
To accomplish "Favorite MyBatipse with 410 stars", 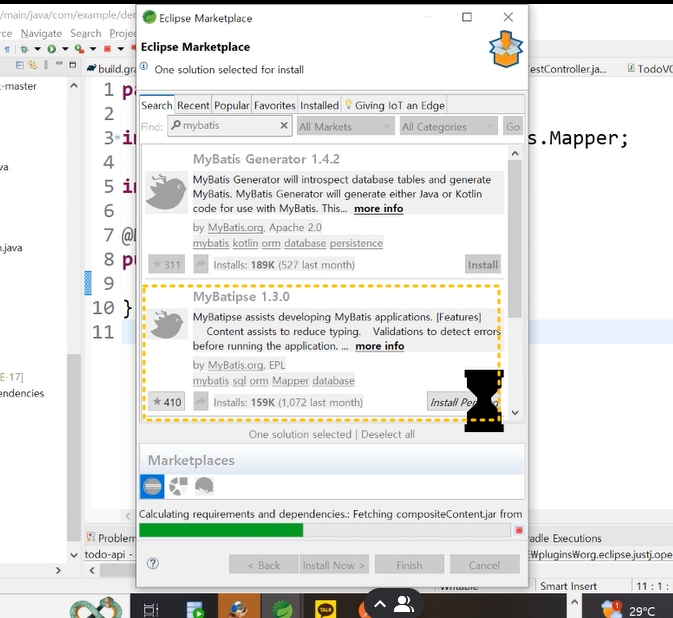I will click(167, 402).
